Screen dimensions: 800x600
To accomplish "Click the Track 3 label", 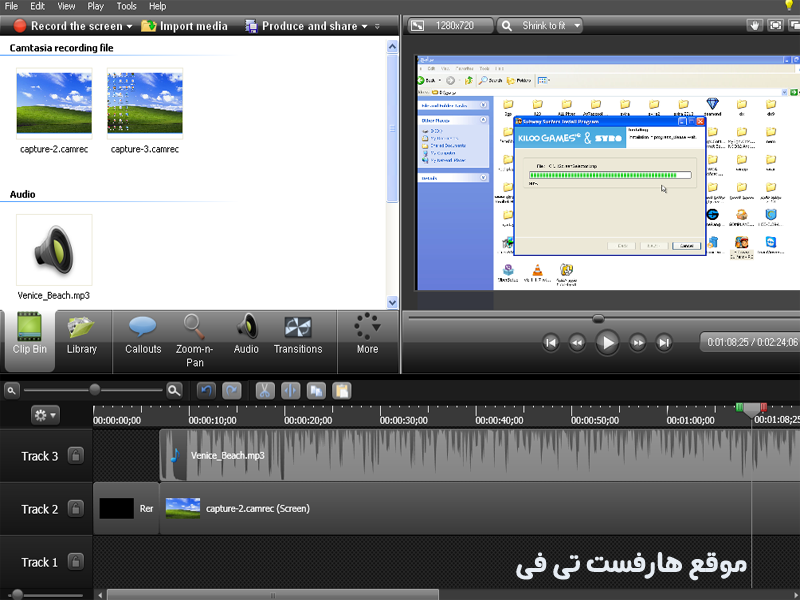I will pyautogui.click(x=39, y=456).
